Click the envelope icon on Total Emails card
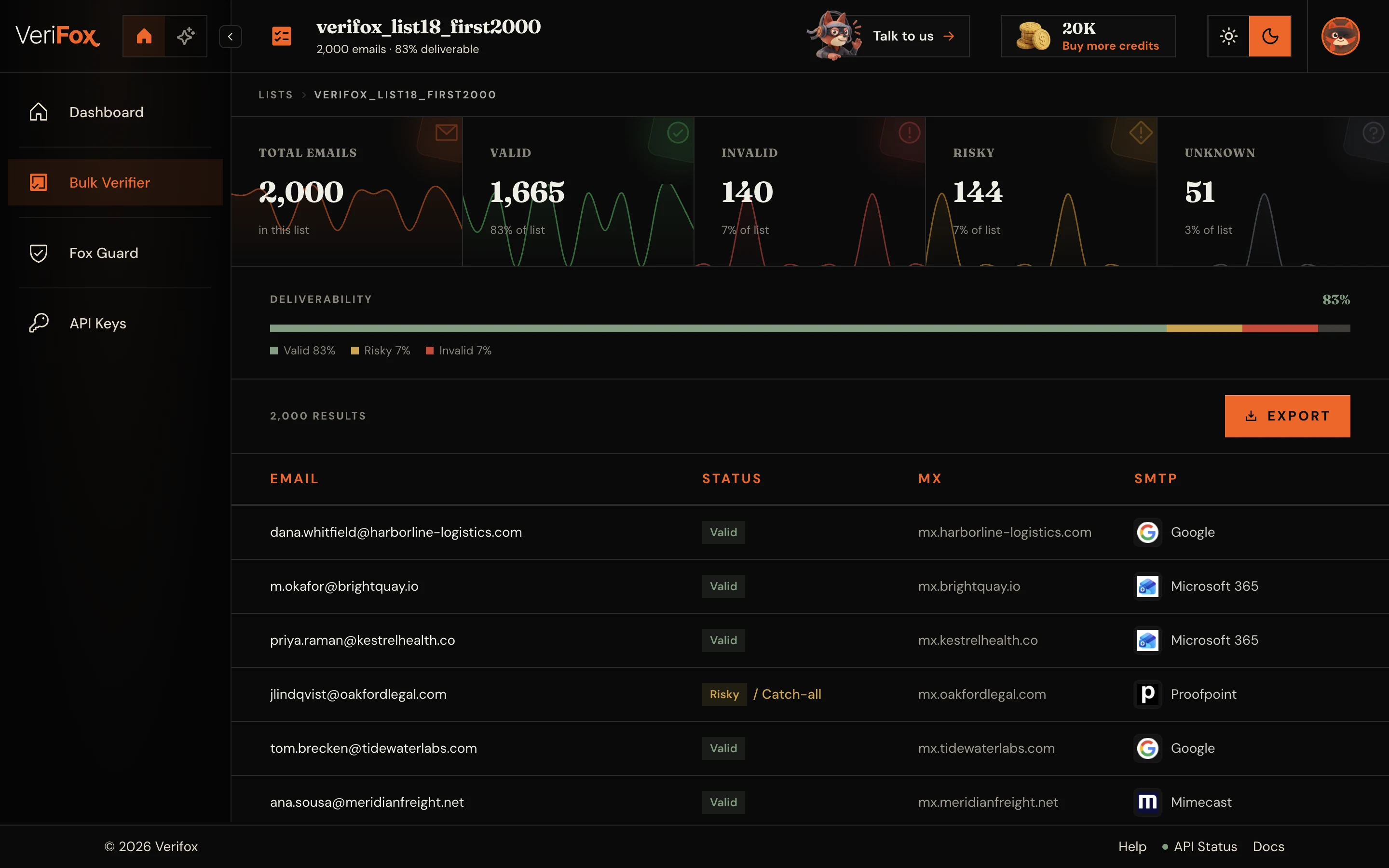1389x868 pixels. (x=446, y=133)
